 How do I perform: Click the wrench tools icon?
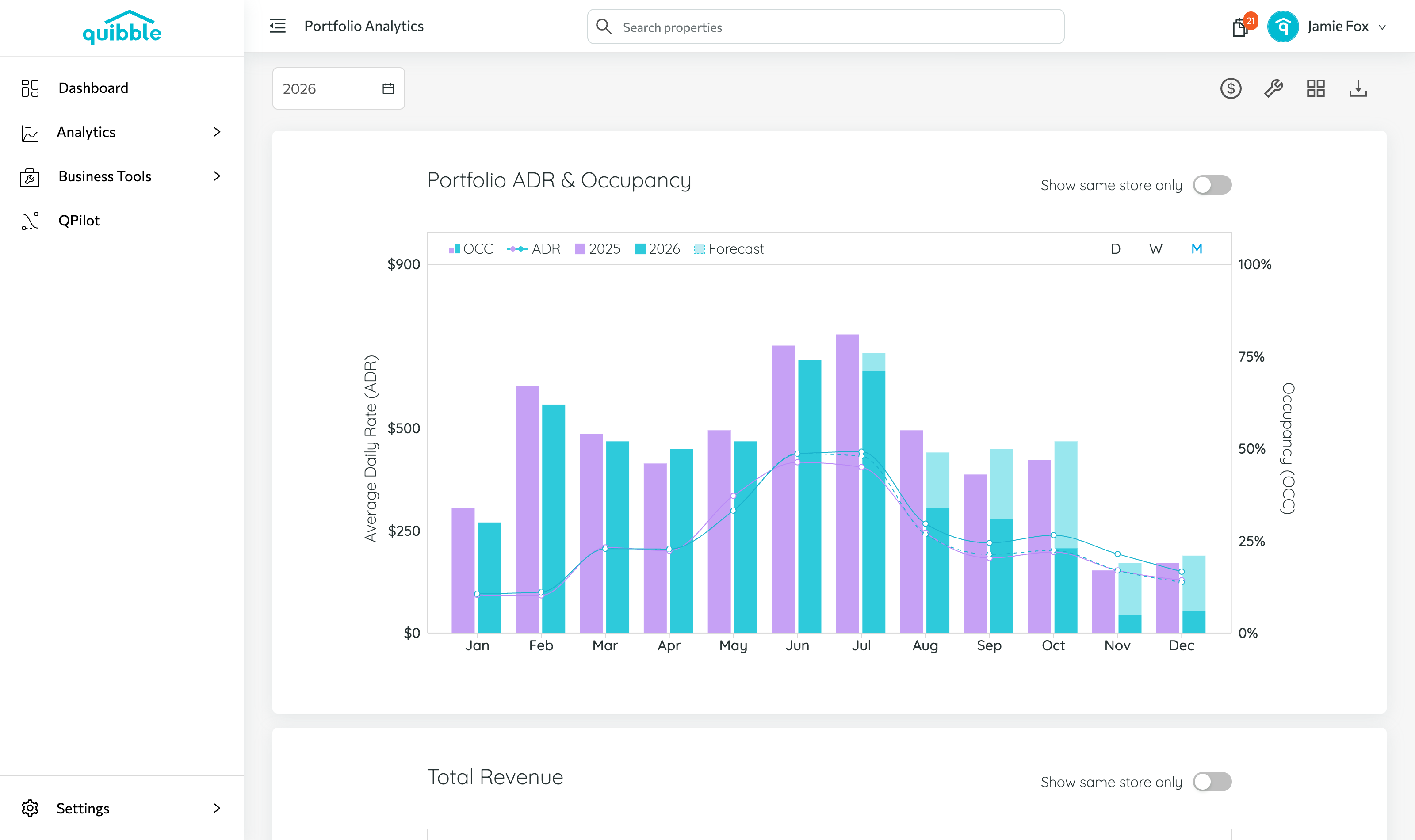tap(1273, 88)
